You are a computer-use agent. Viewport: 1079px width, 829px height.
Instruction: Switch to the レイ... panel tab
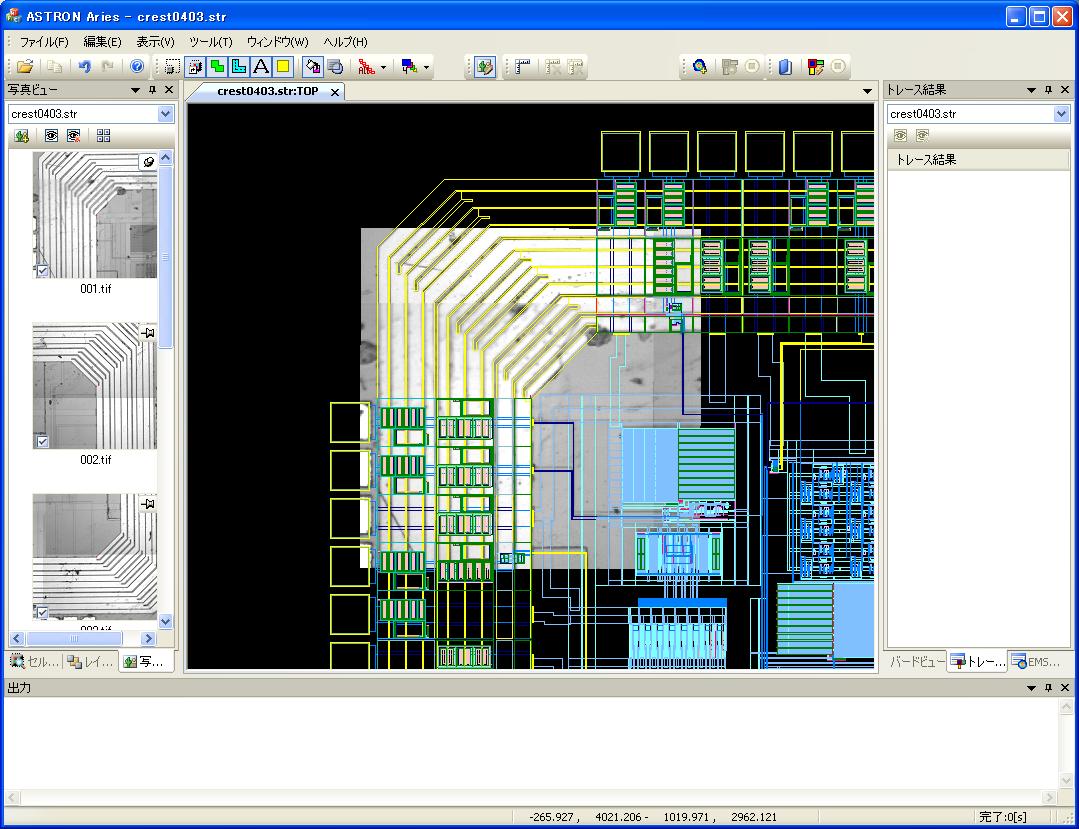(x=90, y=662)
